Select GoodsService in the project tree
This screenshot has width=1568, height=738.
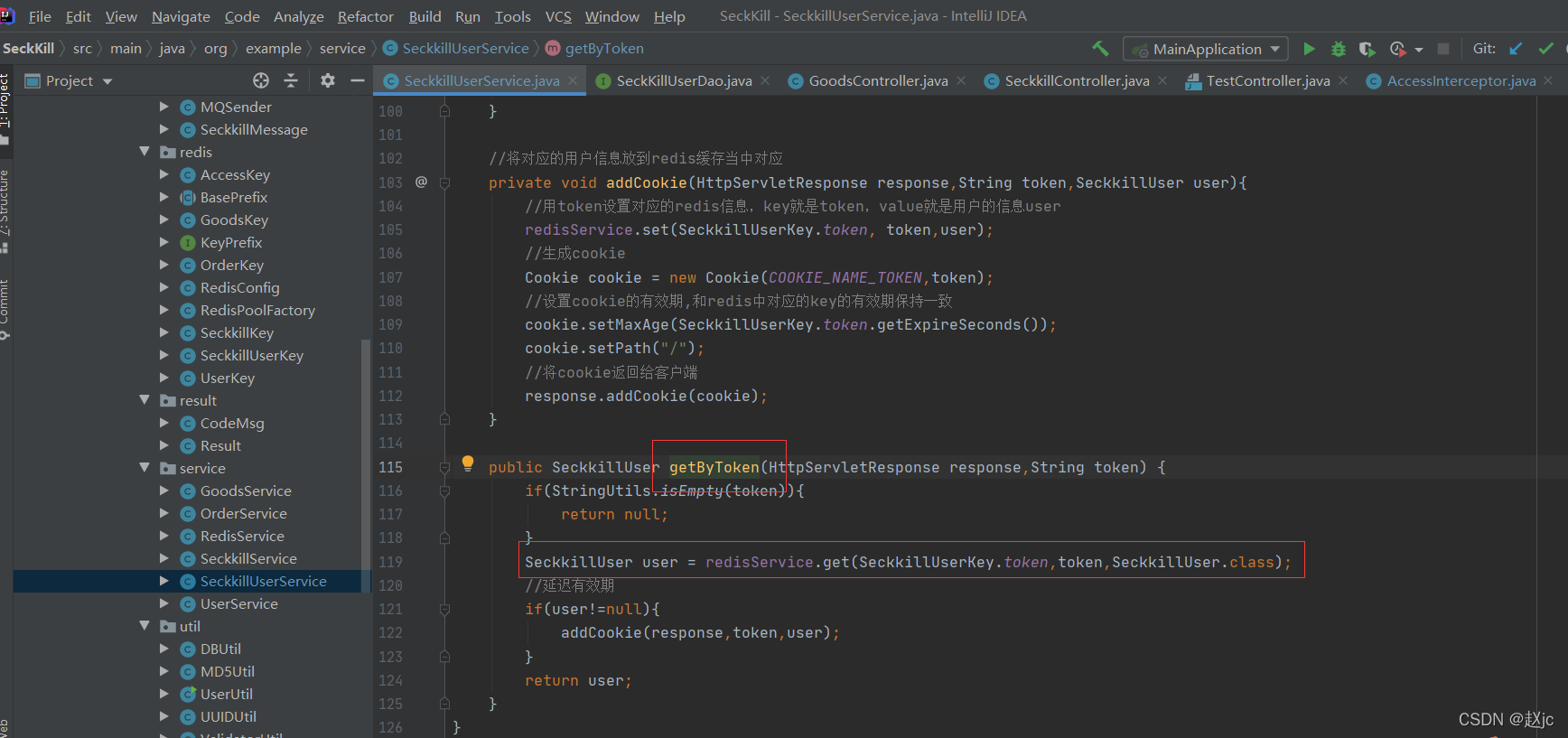246,491
